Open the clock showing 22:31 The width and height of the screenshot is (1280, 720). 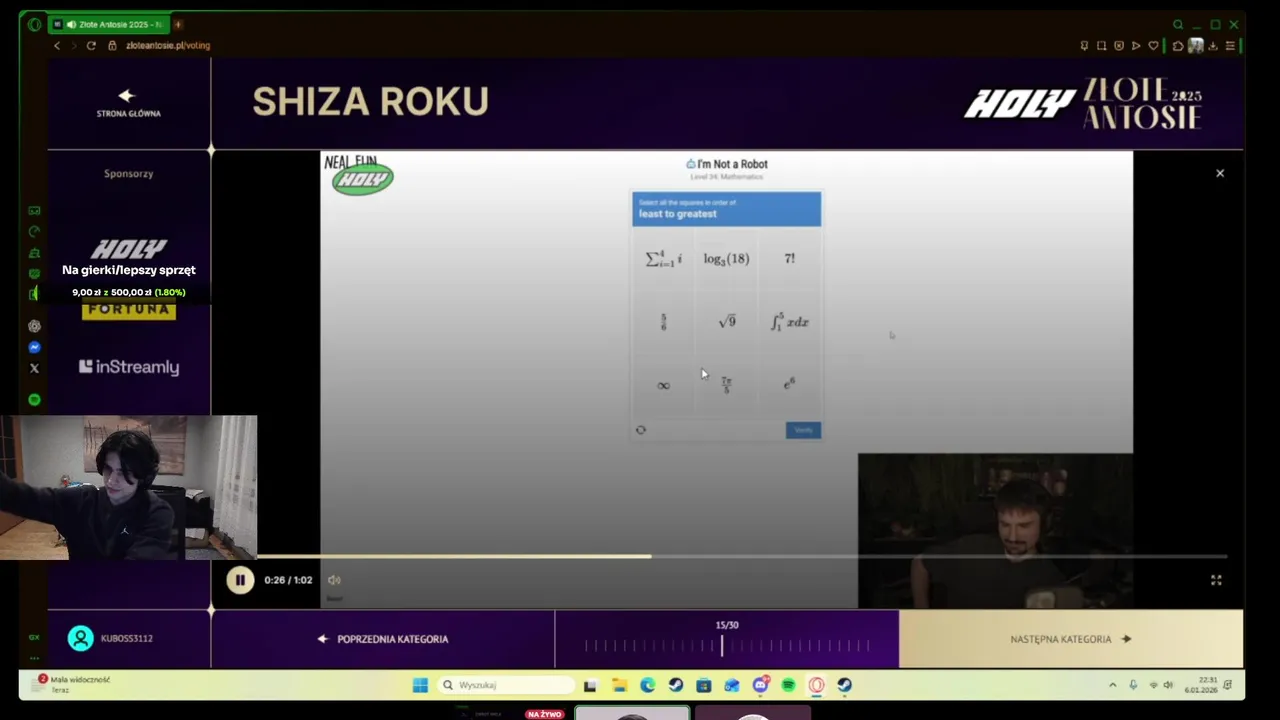(x=1200, y=685)
